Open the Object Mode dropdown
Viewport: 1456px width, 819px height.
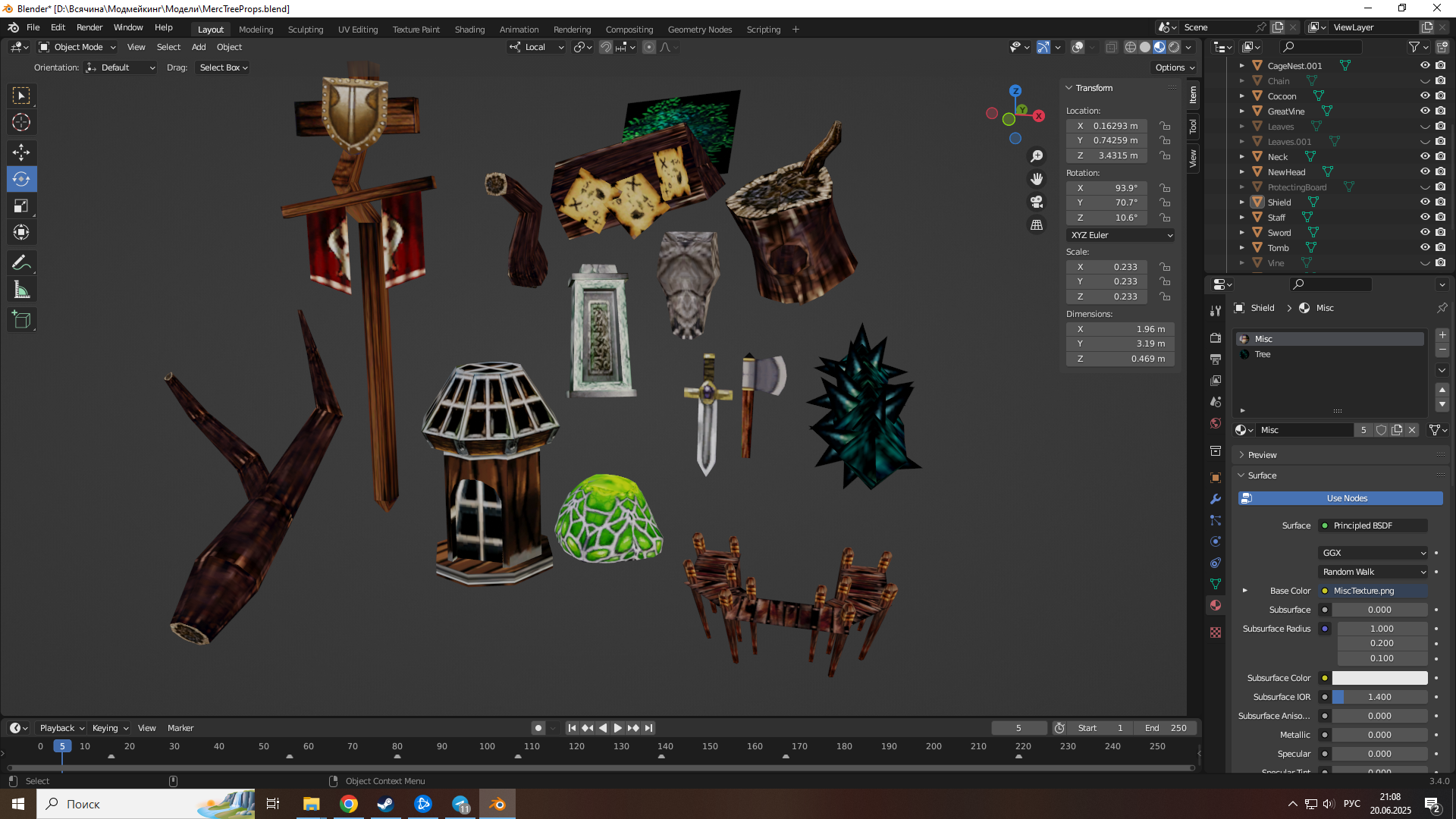point(77,47)
